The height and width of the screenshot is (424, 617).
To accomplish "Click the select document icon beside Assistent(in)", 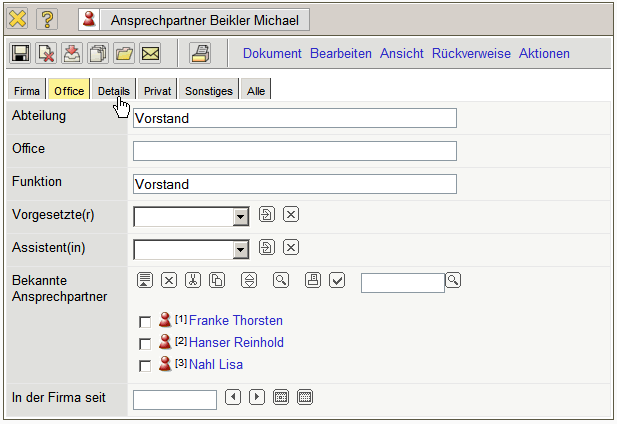I will pyautogui.click(x=266, y=248).
